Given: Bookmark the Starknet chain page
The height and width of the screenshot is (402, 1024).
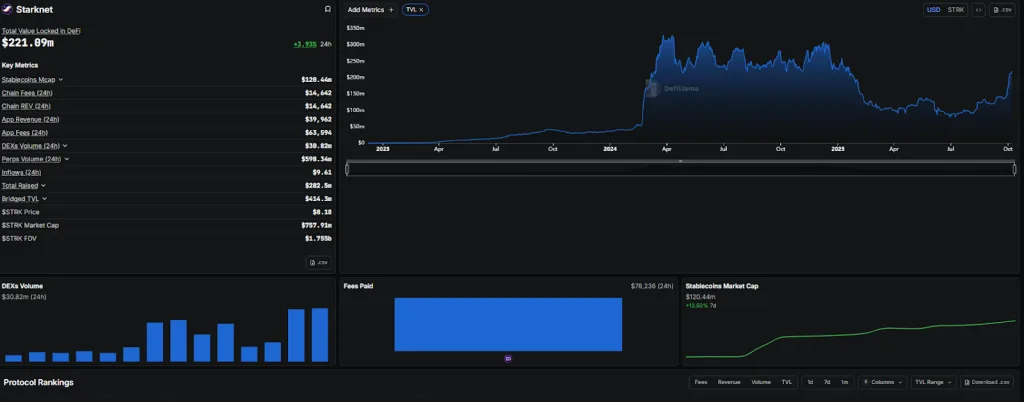Looking at the screenshot, I should pos(328,9).
